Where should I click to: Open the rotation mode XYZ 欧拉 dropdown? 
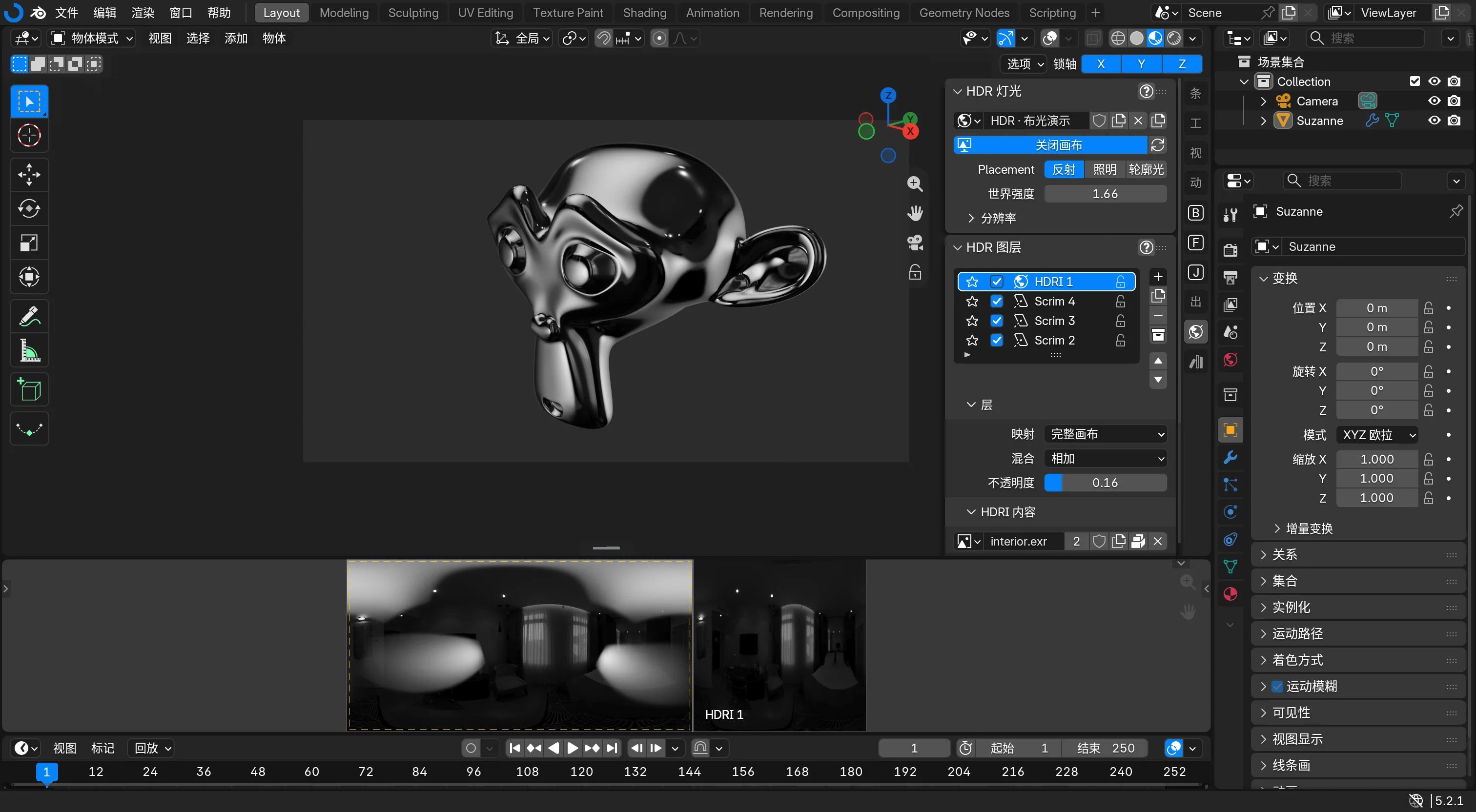(x=1377, y=435)
